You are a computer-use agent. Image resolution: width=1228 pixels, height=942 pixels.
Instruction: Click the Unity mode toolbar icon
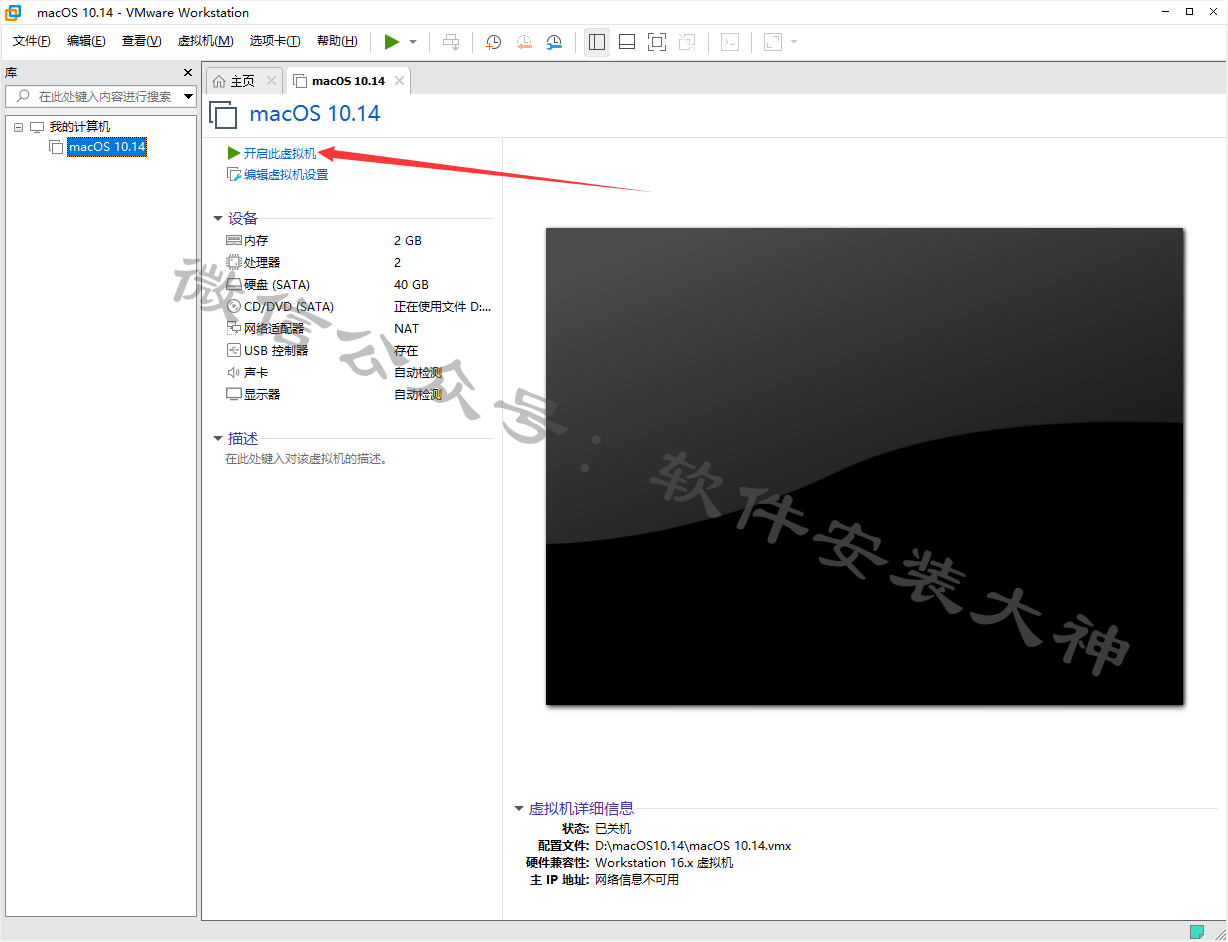pos(687,42)
